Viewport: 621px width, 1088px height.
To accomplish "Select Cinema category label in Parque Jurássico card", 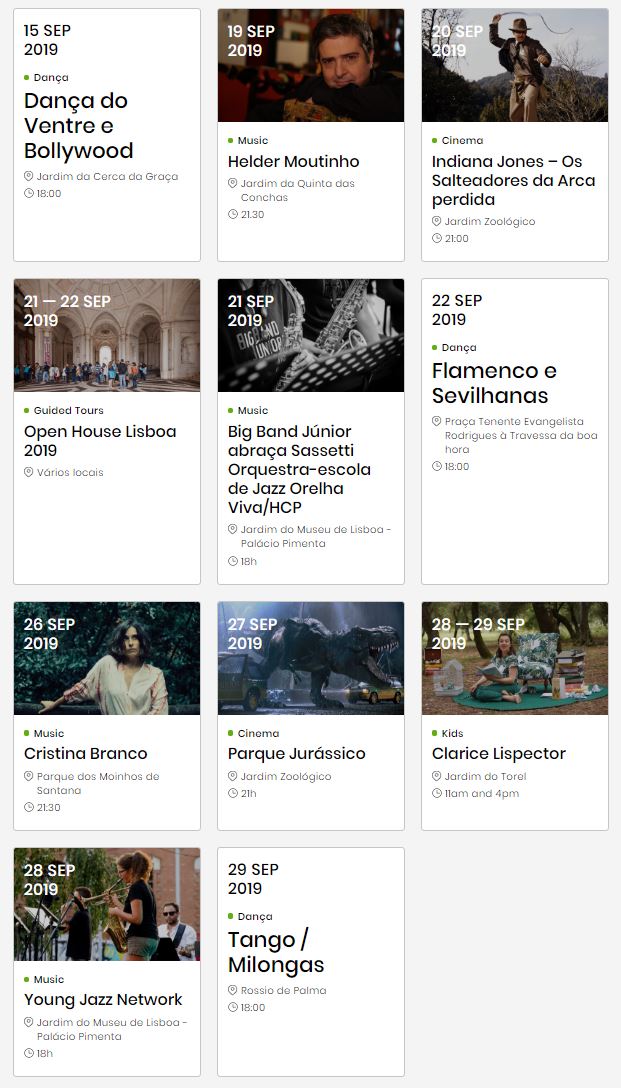I will (x=258, y=733).
